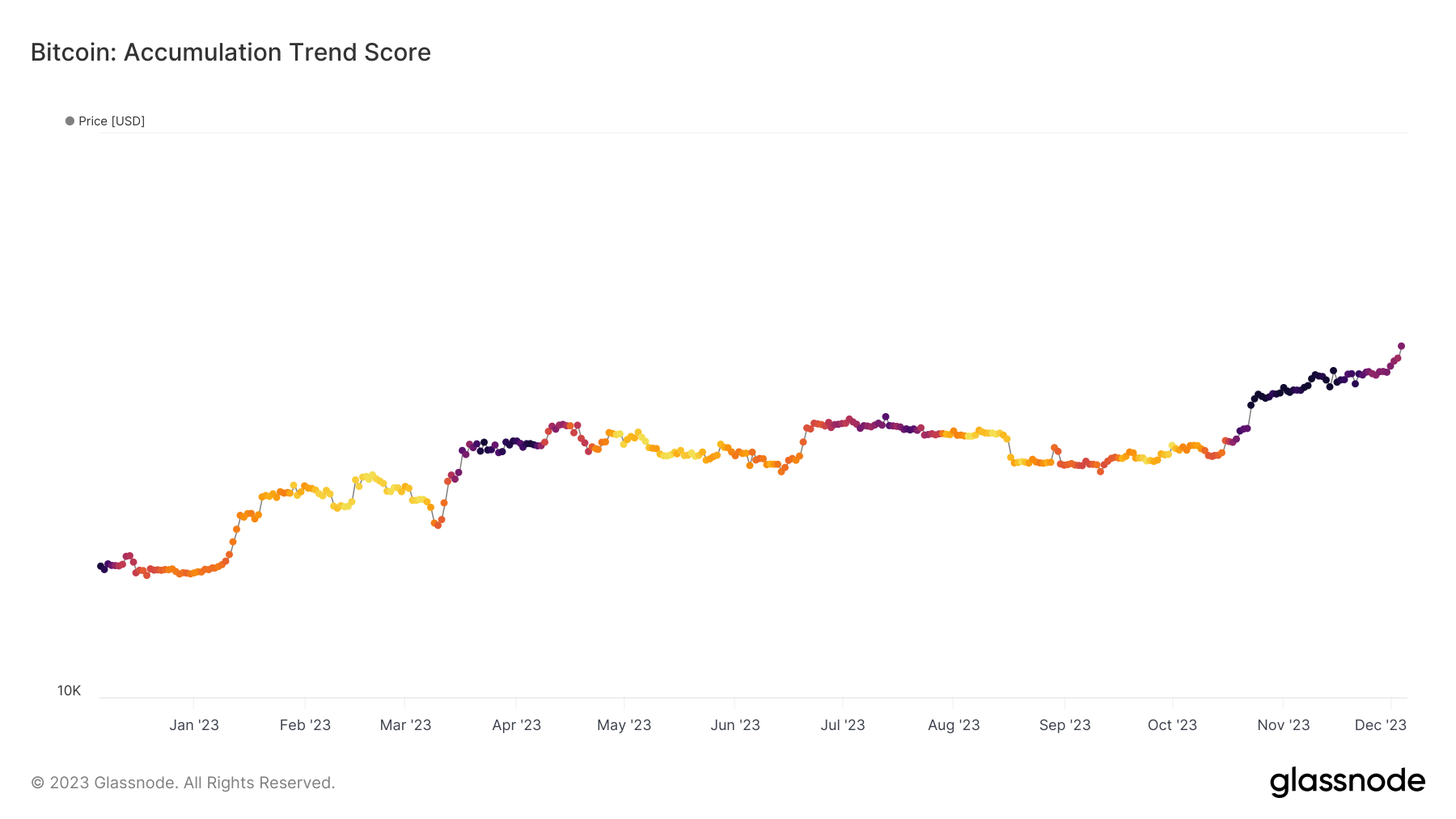
Task: Select the Nov '23 axis label
Action: pyautogui.click(x=1283, y=725)
